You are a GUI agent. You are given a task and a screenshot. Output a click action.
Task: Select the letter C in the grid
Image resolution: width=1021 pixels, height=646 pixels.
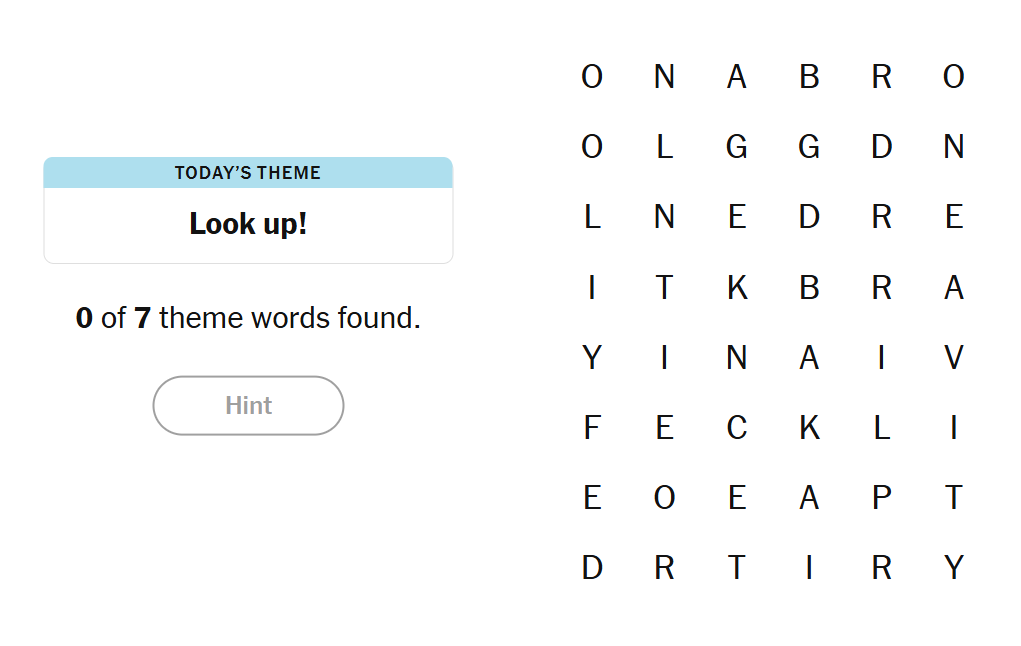click(737, 428)
